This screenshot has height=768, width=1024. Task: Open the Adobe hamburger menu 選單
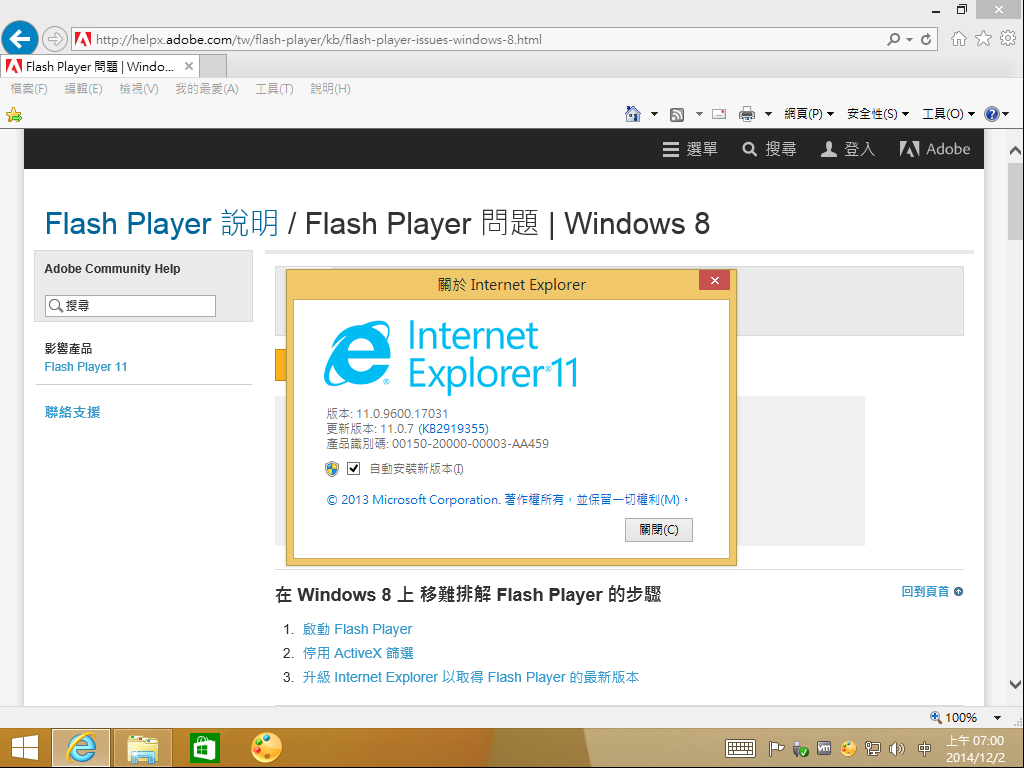pyautogui.click(x=690, y=149)
